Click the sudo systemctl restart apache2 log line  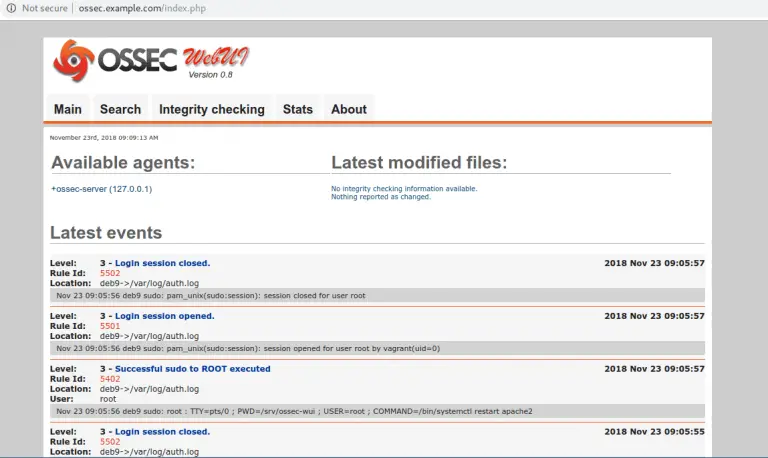[x=294, y=411]
